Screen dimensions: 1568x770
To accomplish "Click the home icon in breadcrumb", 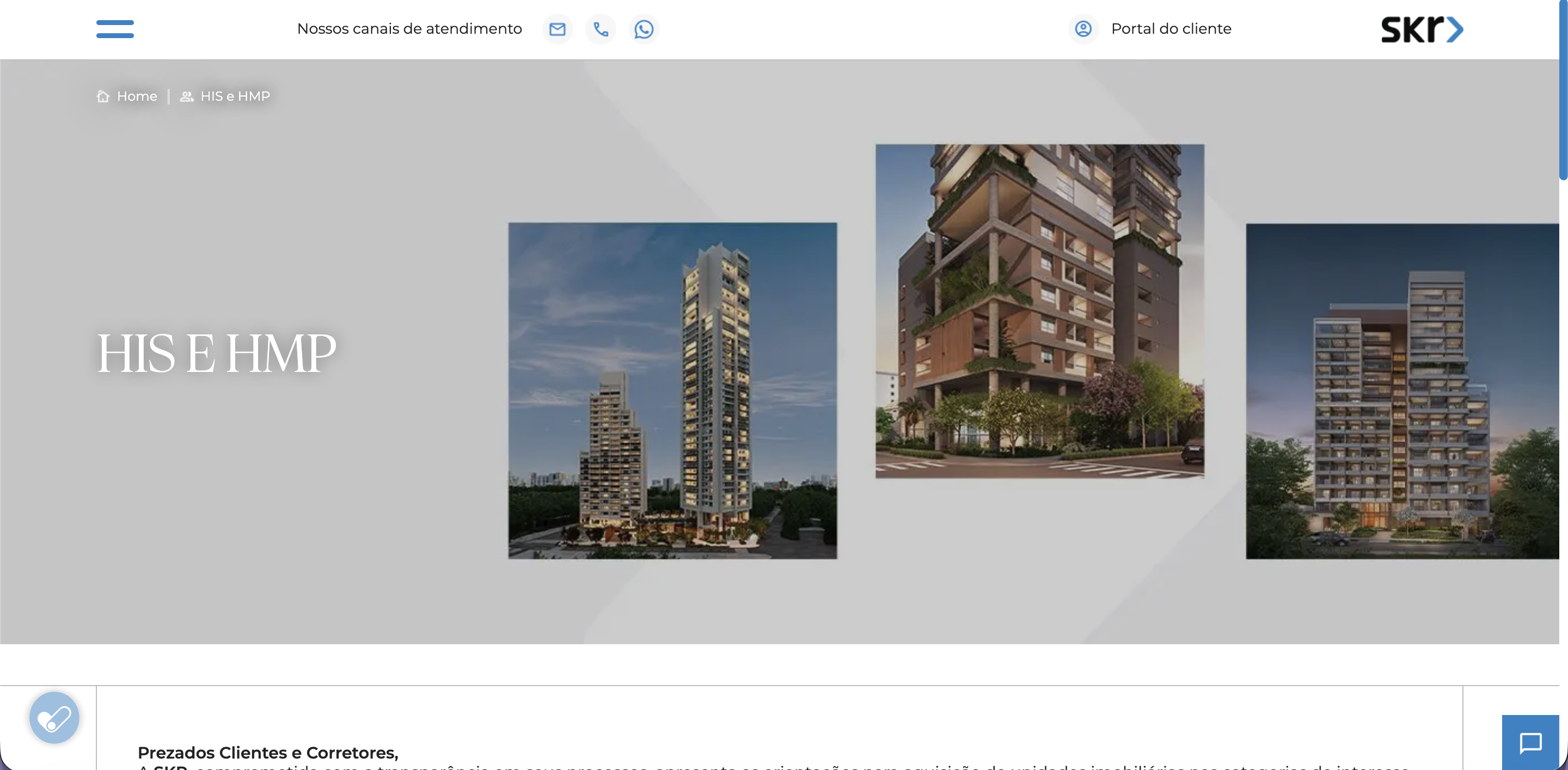I will 103,96.
